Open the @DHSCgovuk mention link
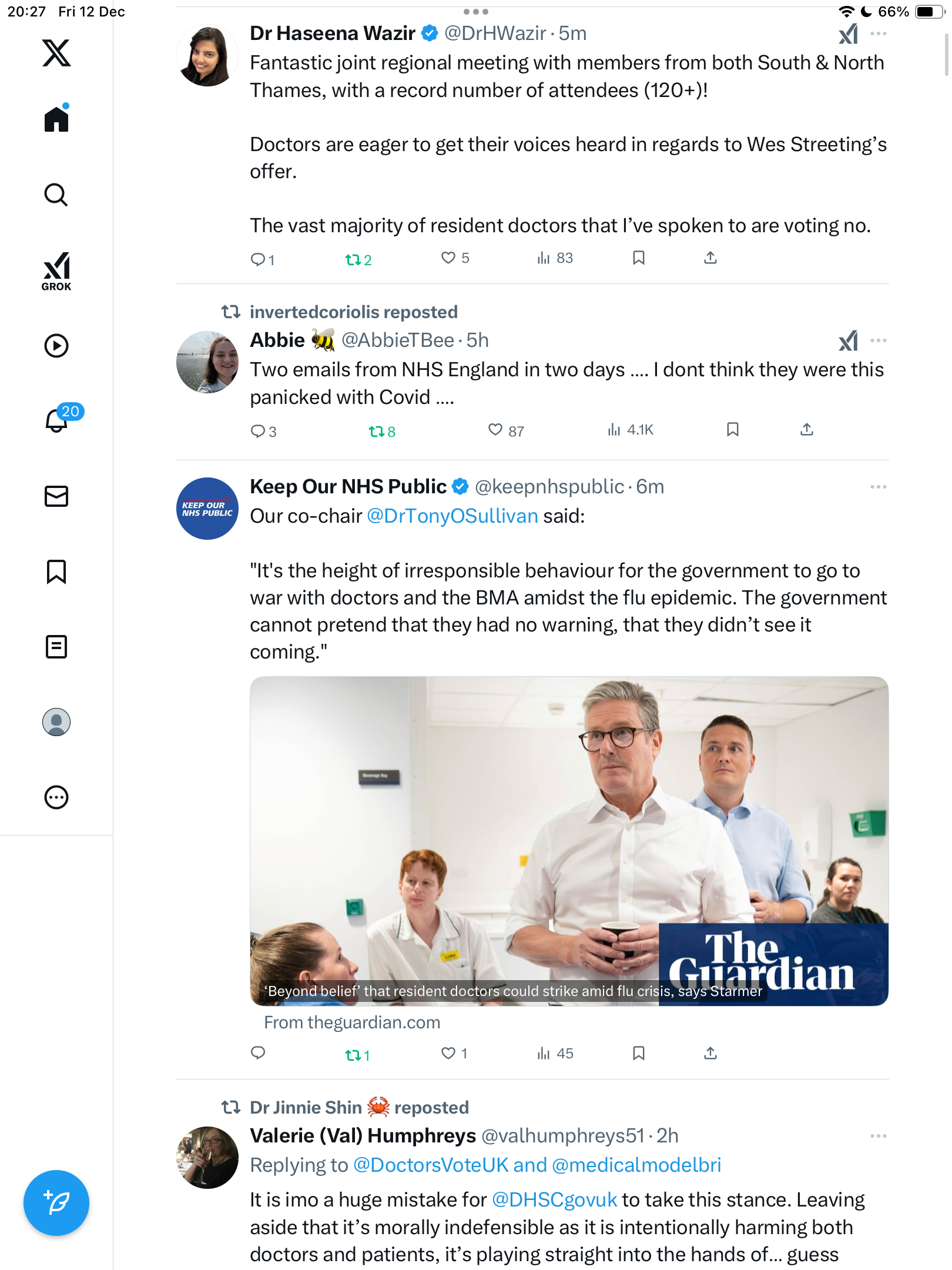This screenshot has width=952, height=1270. click(x=554, y=1199)
